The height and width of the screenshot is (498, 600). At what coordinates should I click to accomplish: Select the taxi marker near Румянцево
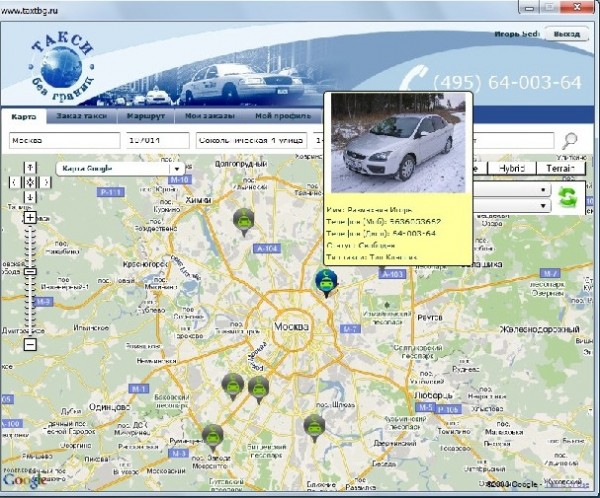[x=212, y=437]
